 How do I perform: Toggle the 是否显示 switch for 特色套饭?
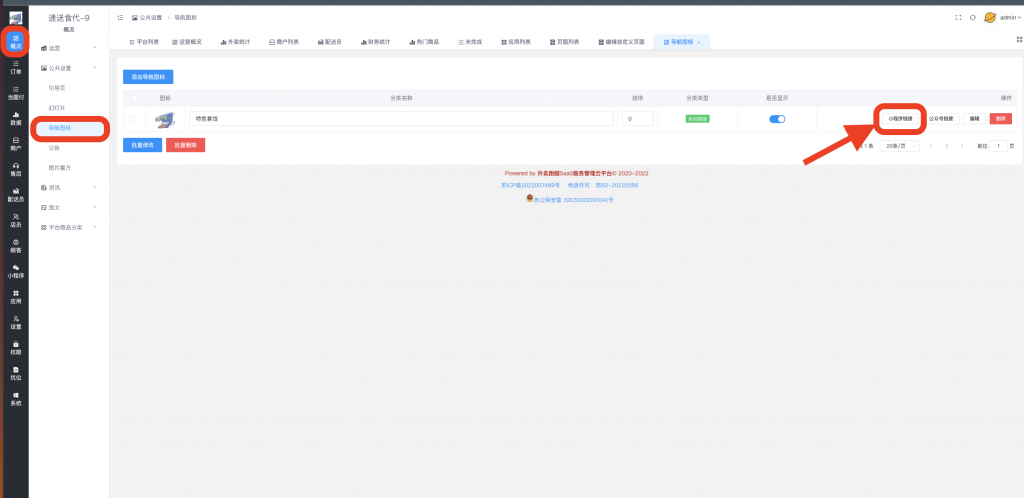777,119
